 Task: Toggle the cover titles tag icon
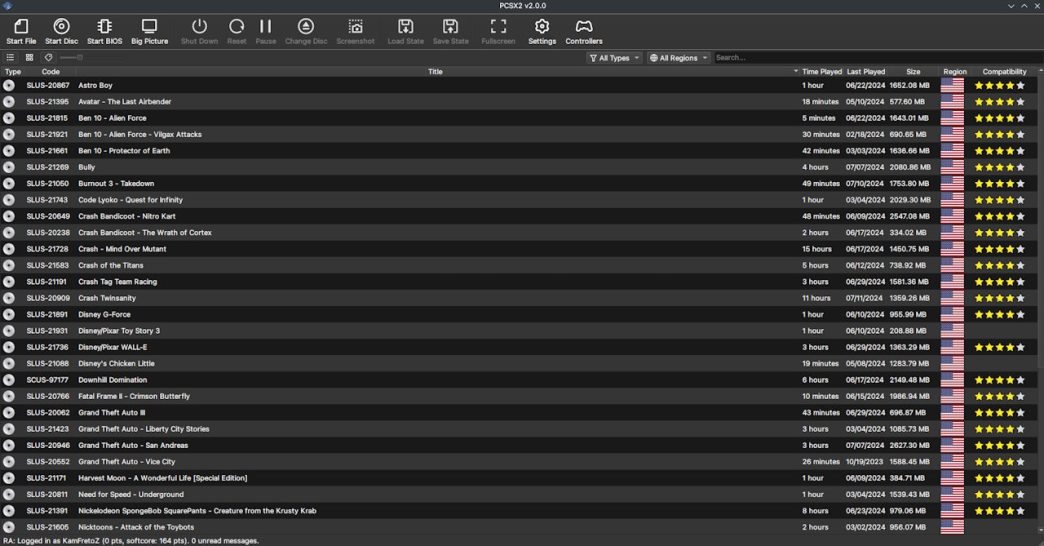pos(49,57)
